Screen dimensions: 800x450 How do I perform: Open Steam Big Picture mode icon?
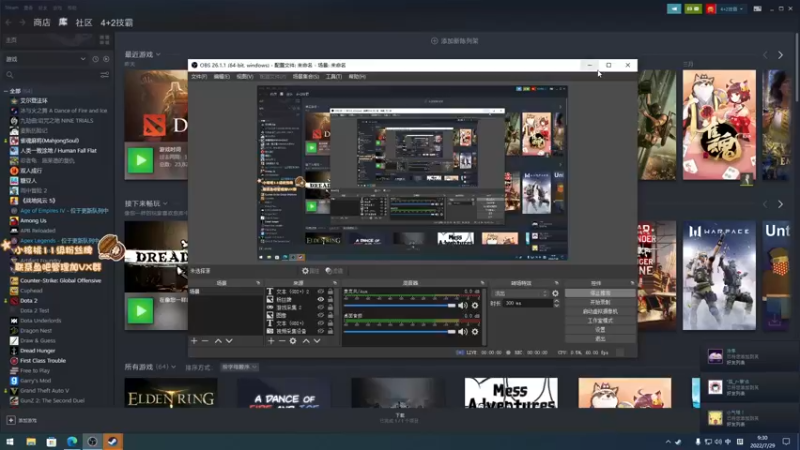[x=758, y=9]
